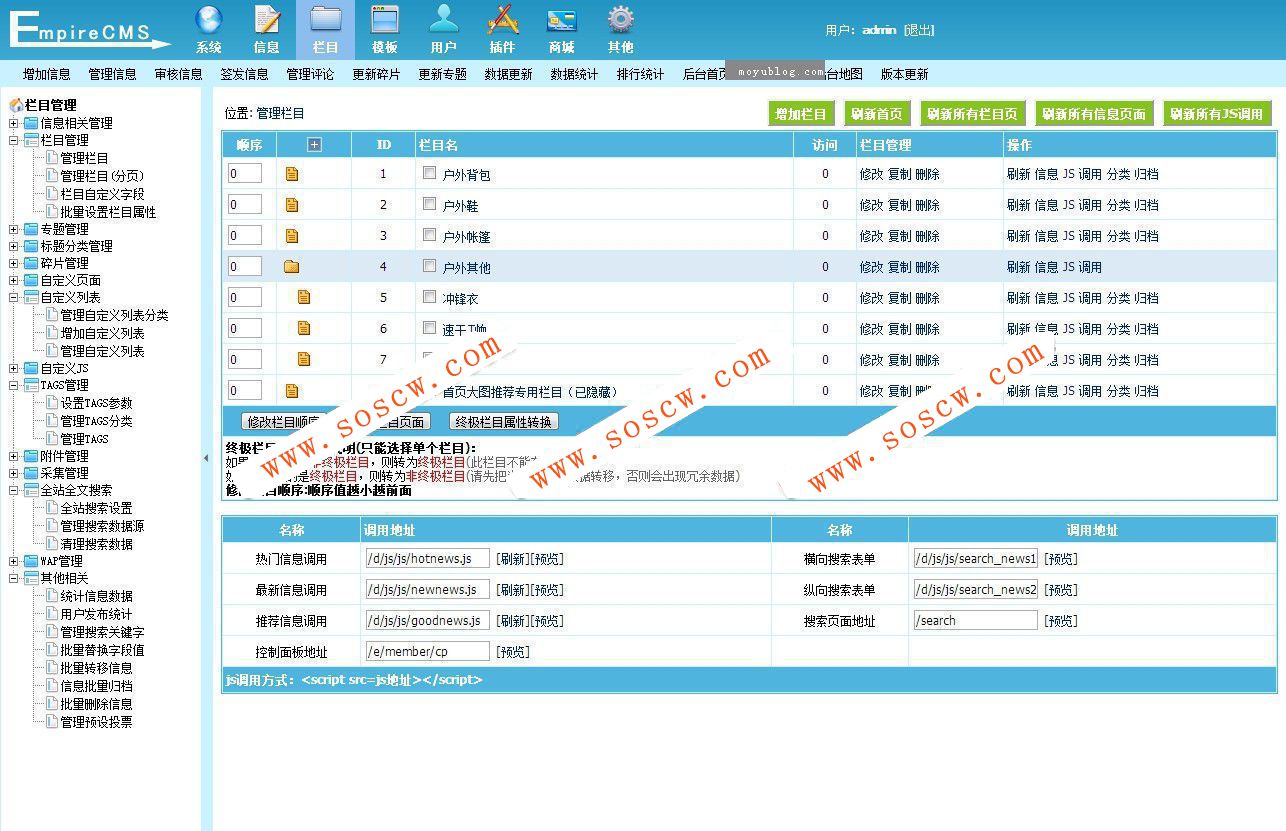Select the 栏目 folder icon in the top bar
This screenshot has height=831, width=1286.
(x=326, y=20)
